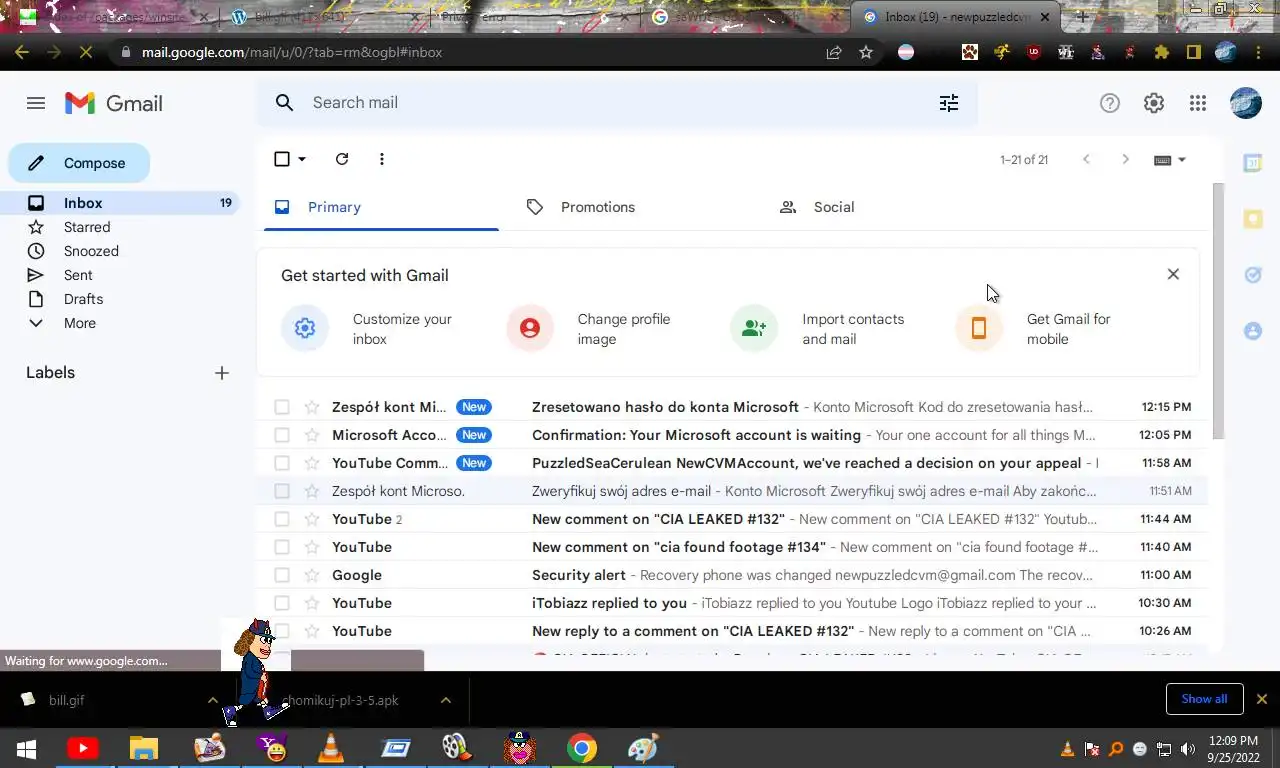
Task: Open the input tools dropdown arrow
Action: click(1182, 160)
